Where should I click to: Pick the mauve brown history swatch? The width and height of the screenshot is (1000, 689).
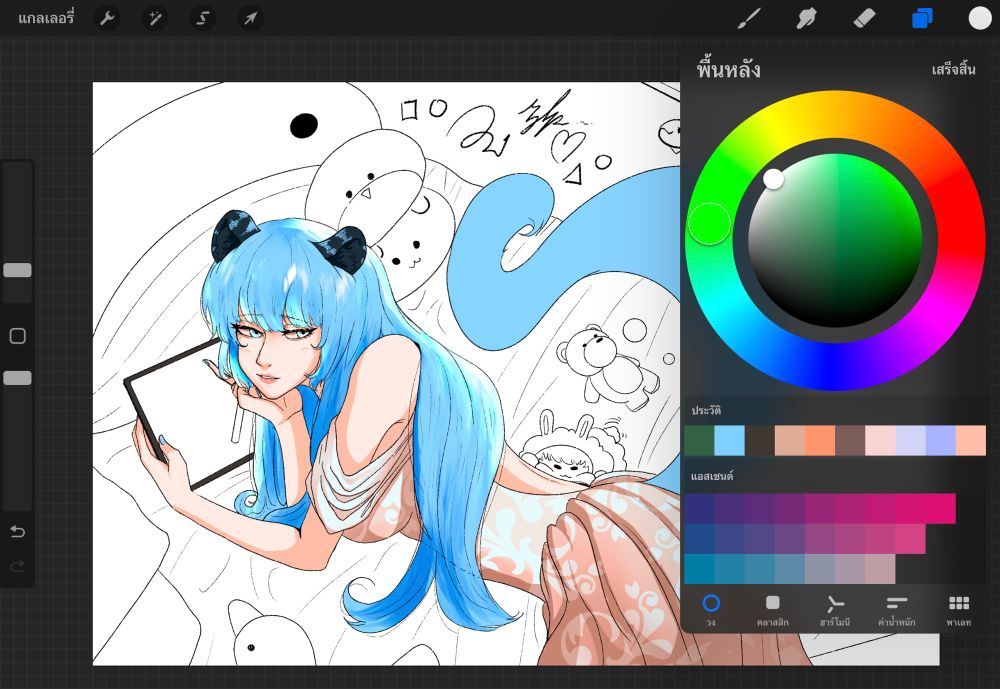point(849,441)
